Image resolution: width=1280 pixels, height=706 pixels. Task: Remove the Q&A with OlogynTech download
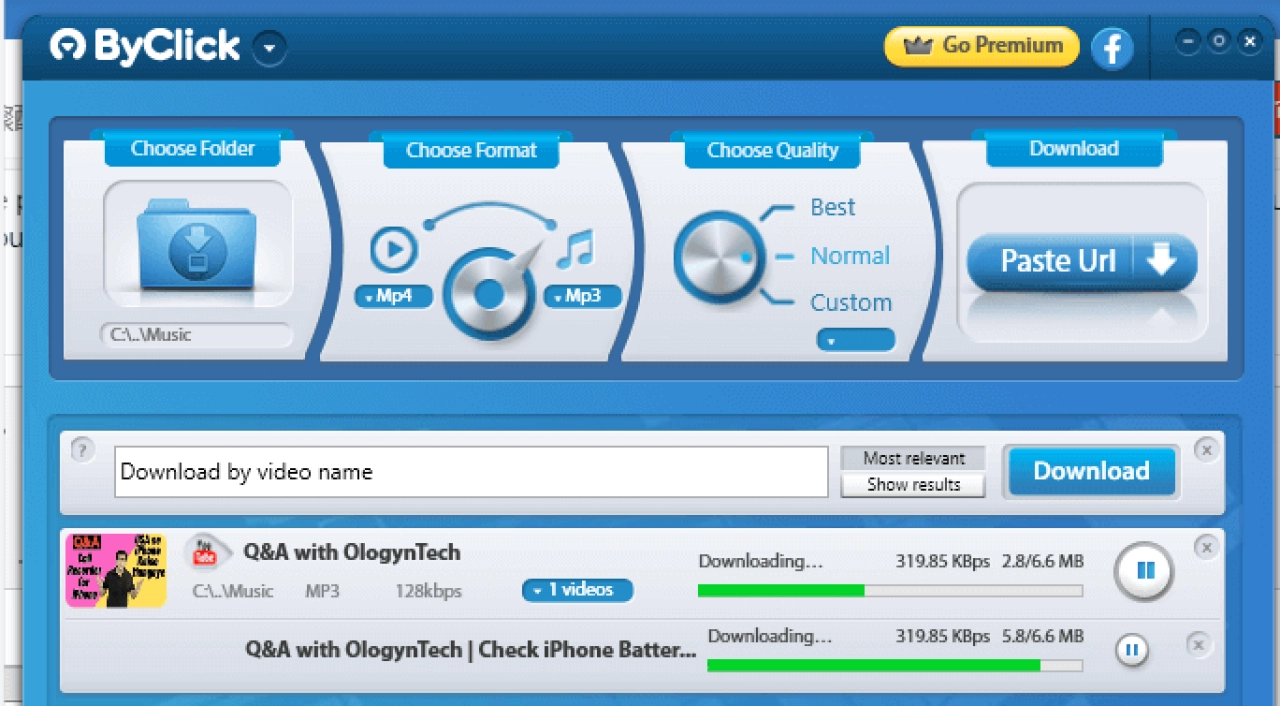(1206, 547)
